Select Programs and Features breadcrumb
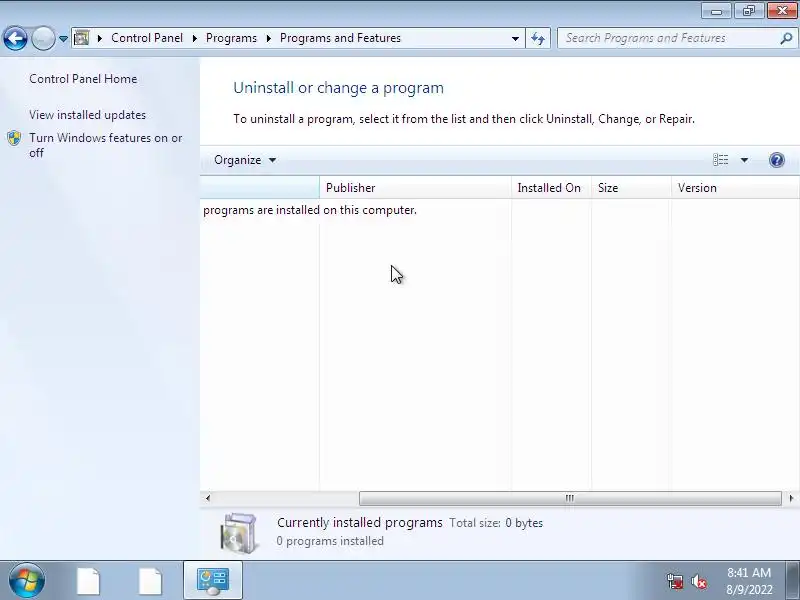 340,38
